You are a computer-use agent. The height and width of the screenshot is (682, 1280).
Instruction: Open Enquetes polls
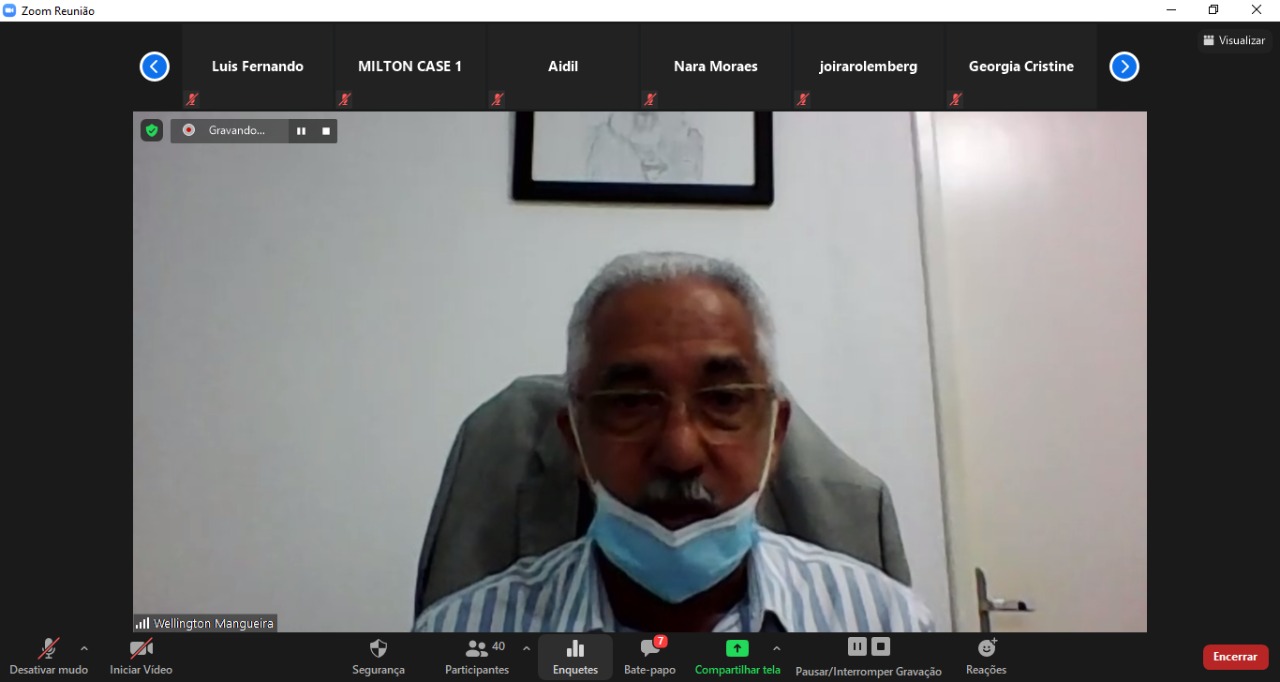[x=575, y=656]
